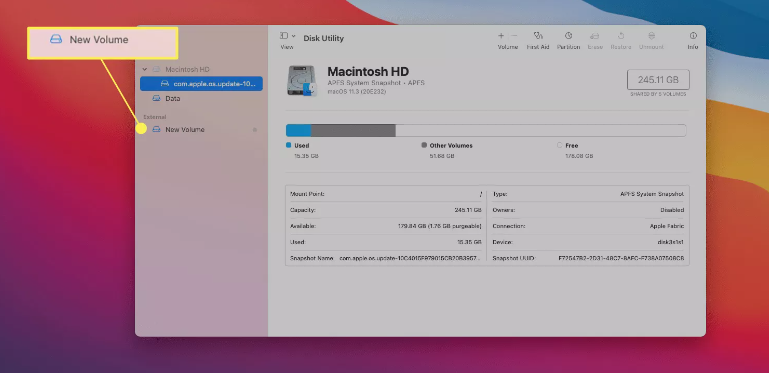This screenshot has width=769, height=373.
Task: Click the Restore toolbar icon
Action: coord(621,36)
